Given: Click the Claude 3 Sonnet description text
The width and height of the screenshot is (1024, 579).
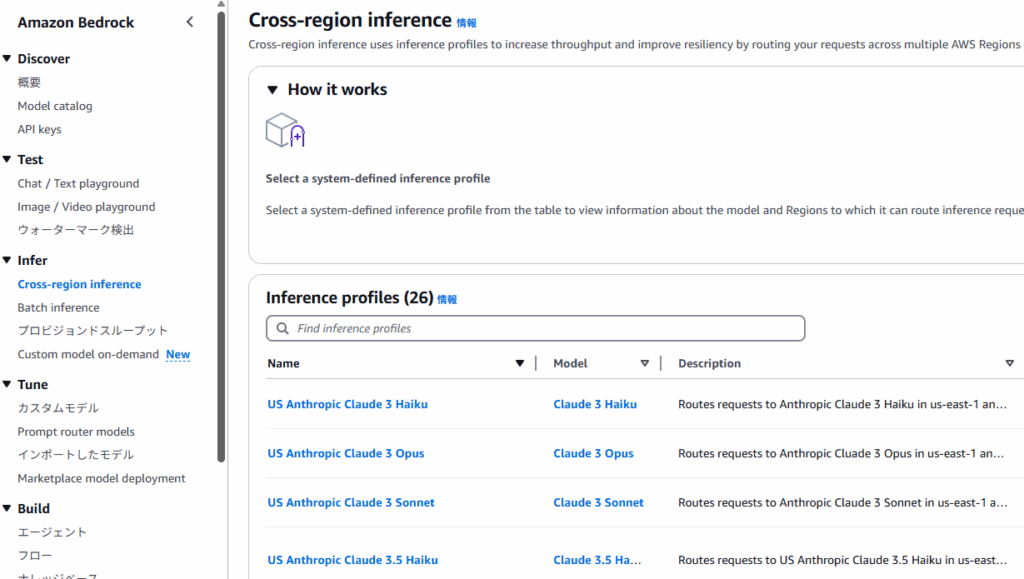Looking at the screenshot, I should 842,503.
